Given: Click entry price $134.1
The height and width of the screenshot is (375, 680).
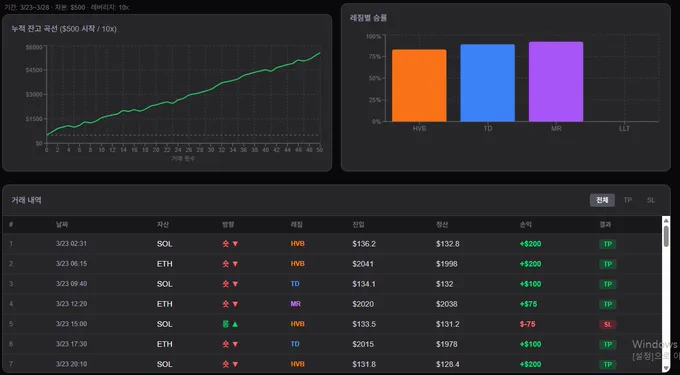Looking at the screenshot, I should pos(364,284).
